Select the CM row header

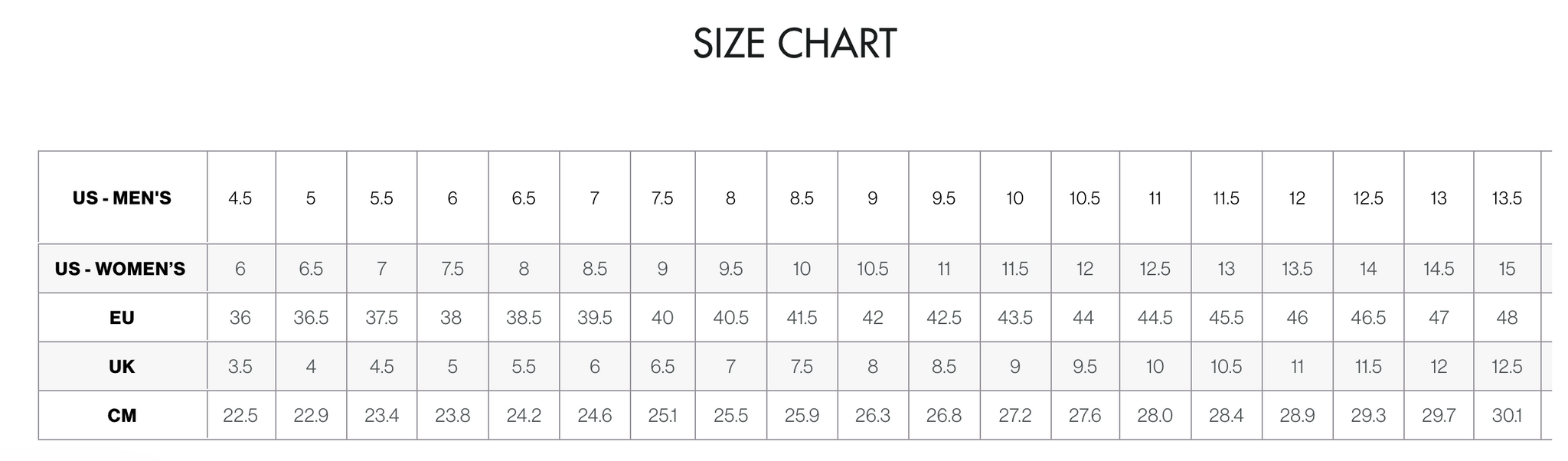click(122, 416)
